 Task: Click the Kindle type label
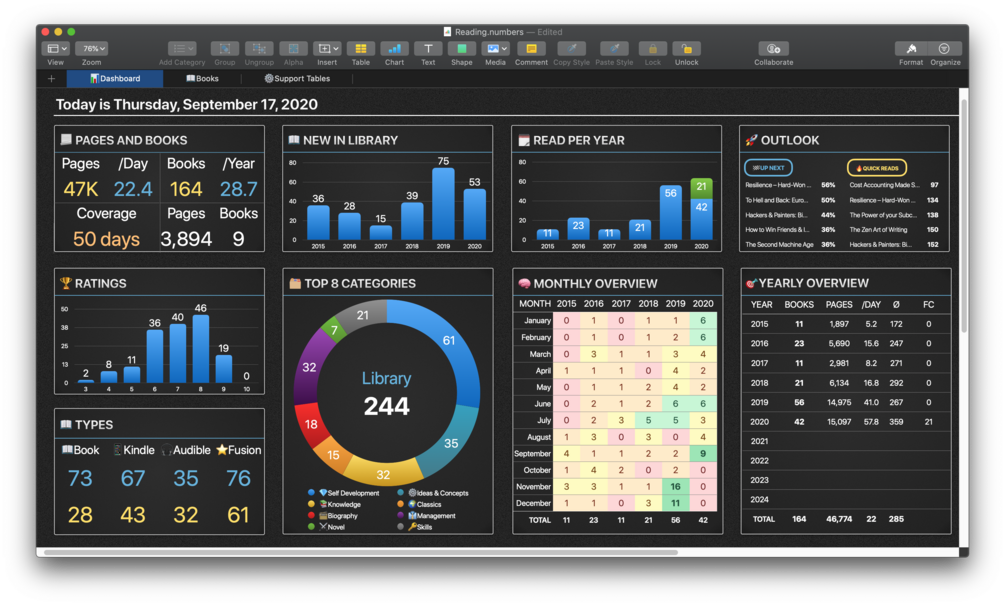point(134,450)
